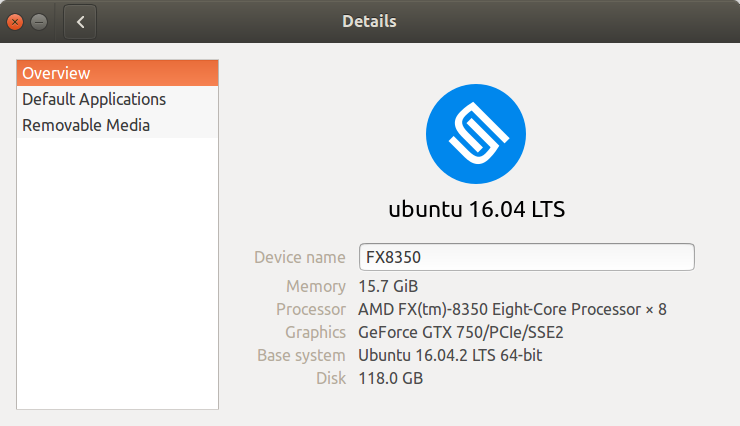Open Default Applications section
The height and width of the screenshot is (426, 740).
click(x=118, y=99)
